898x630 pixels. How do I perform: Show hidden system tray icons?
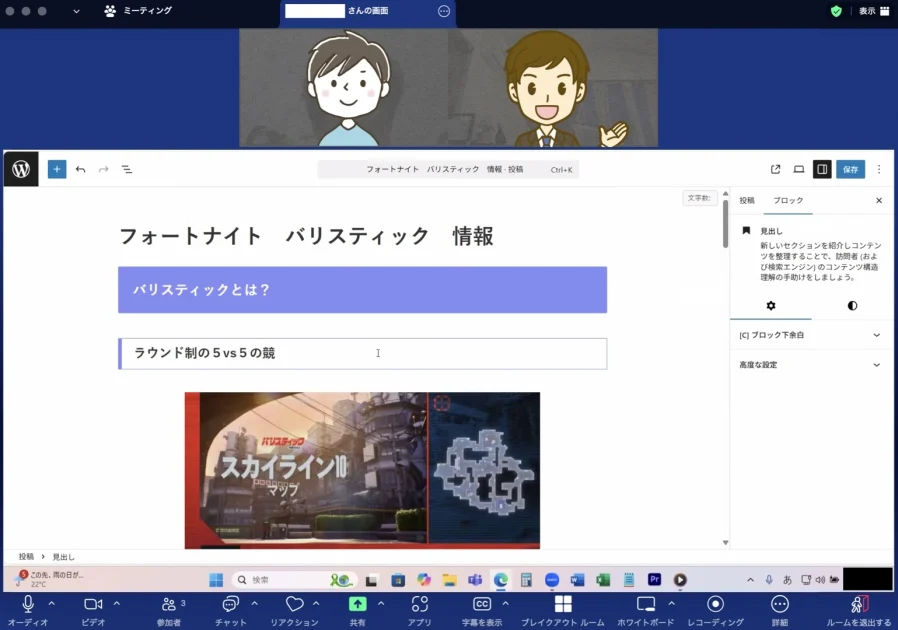(750, 580)
